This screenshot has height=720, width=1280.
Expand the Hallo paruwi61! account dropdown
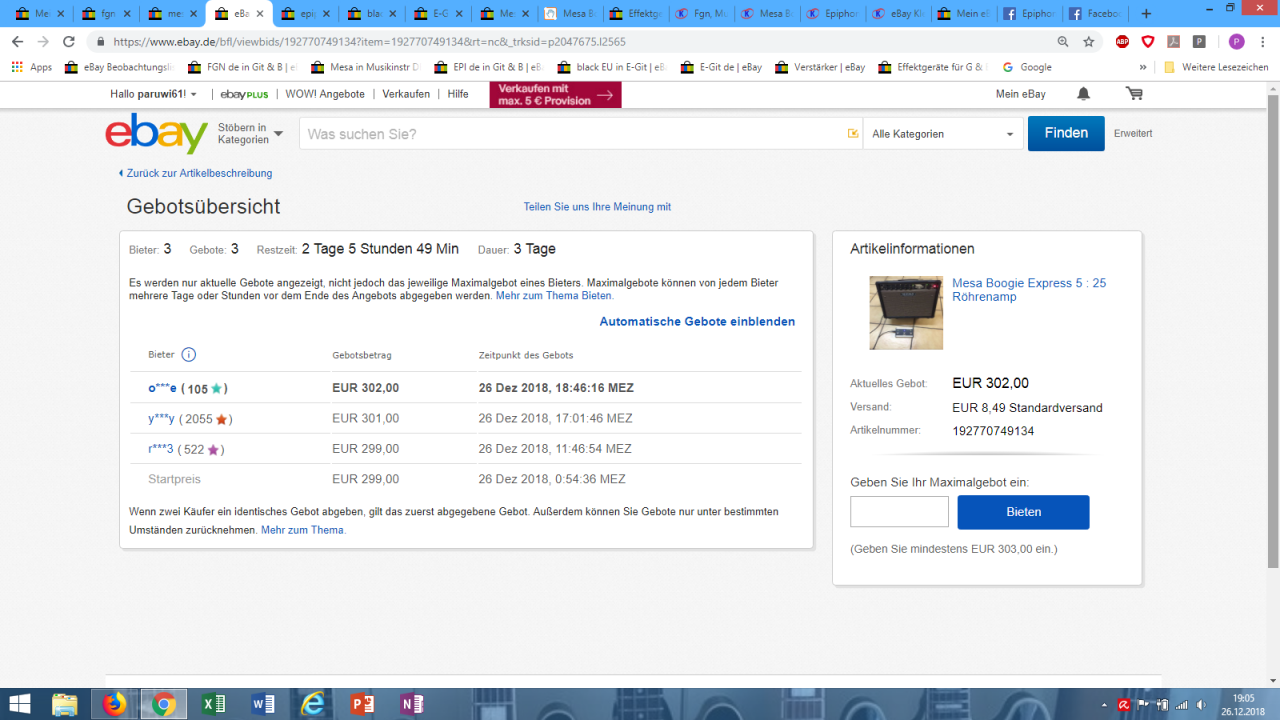154,94
